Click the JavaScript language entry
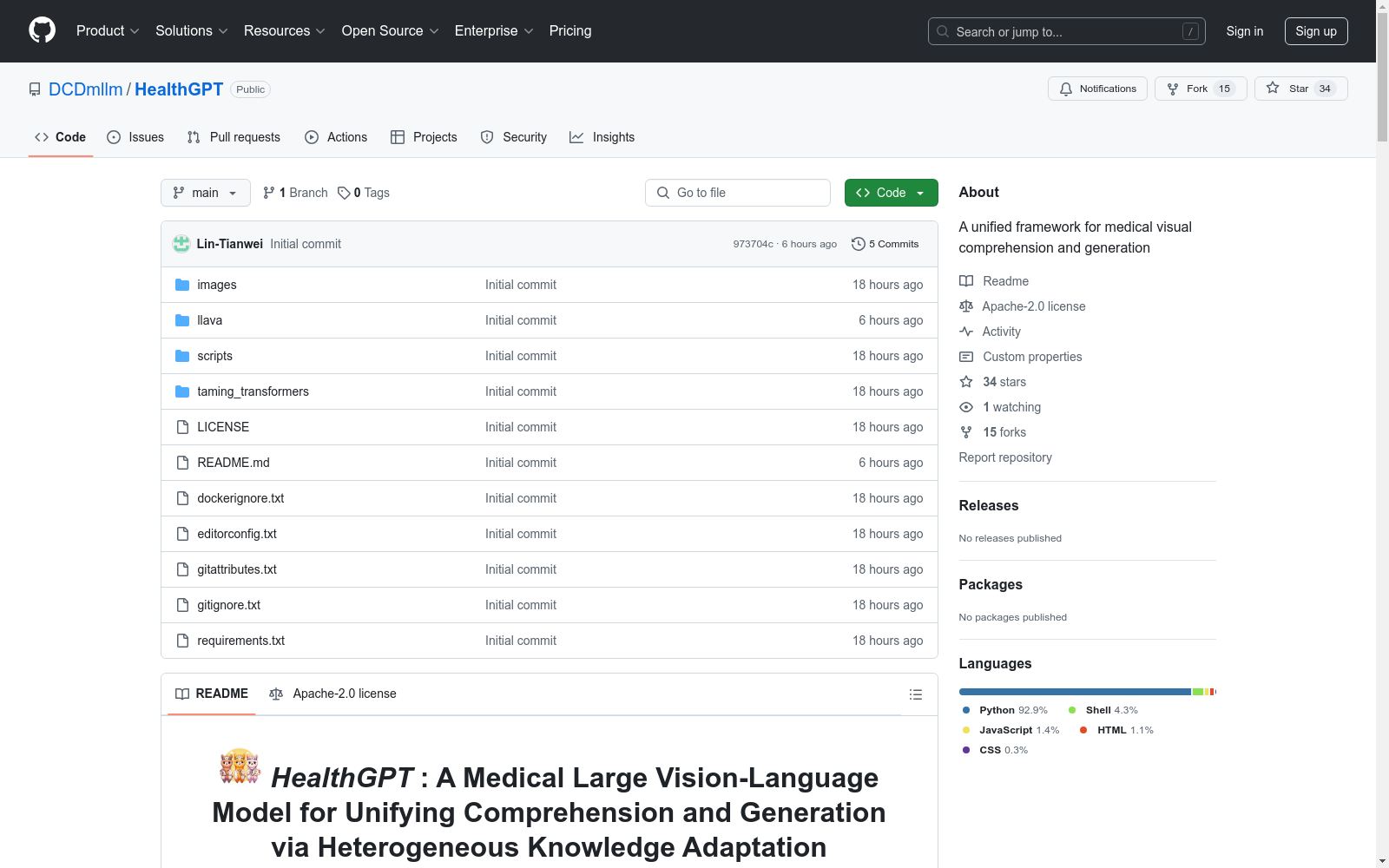The height and width of the screenshot is (868, 1389). pos(1011,730)
